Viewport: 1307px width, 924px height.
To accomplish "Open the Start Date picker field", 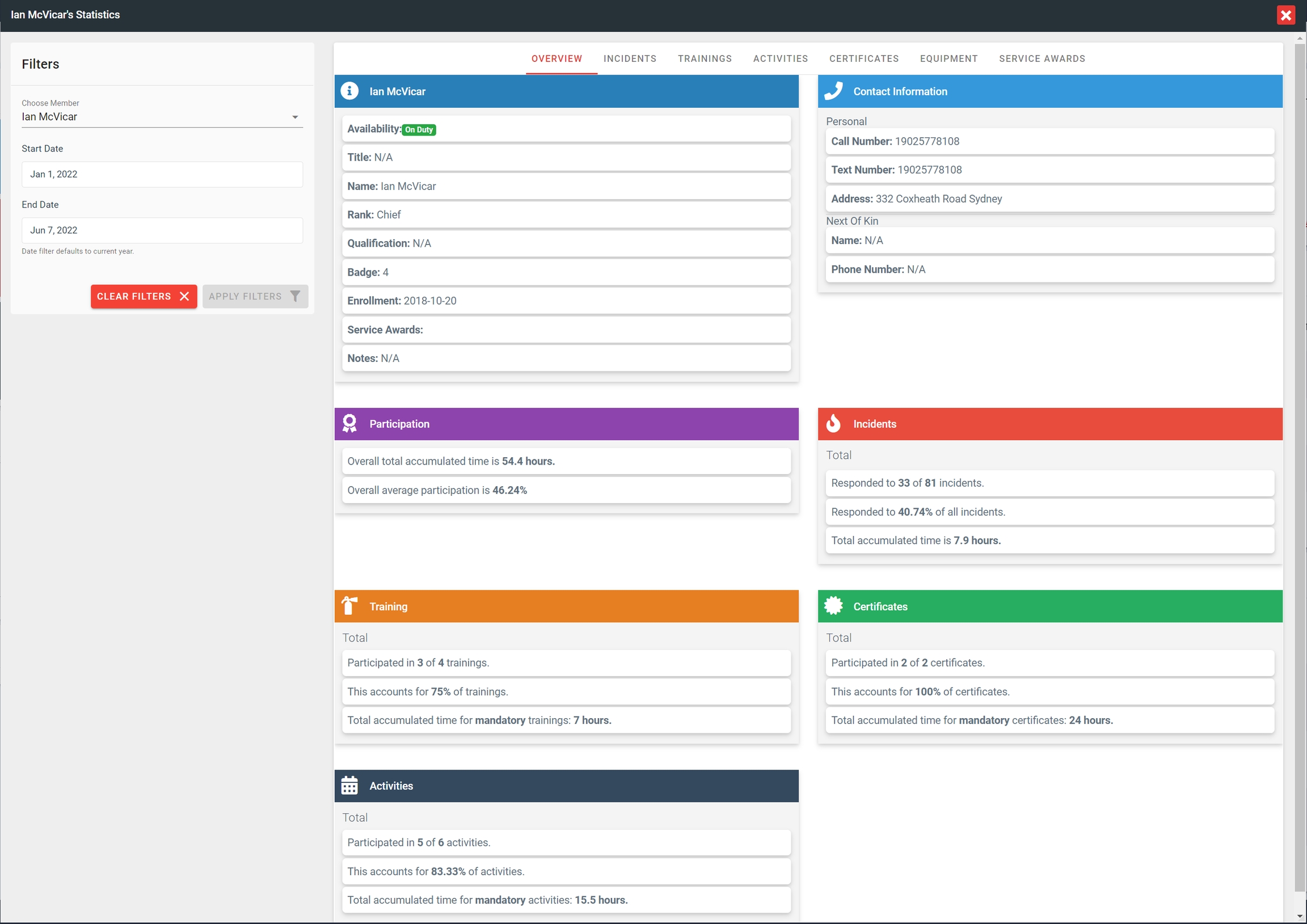I will click(162, 174).
